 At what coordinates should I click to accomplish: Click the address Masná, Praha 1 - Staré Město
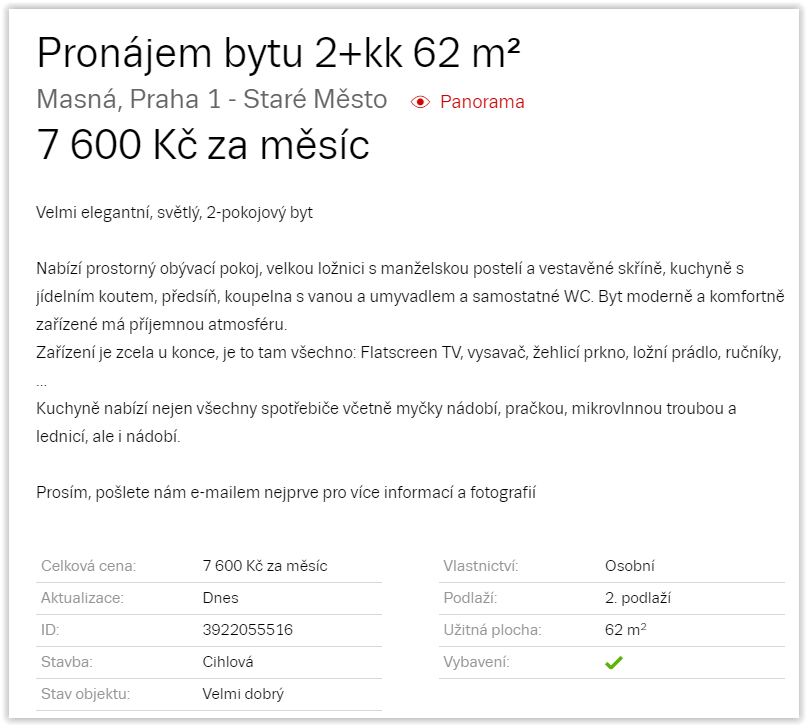point(211,100)
